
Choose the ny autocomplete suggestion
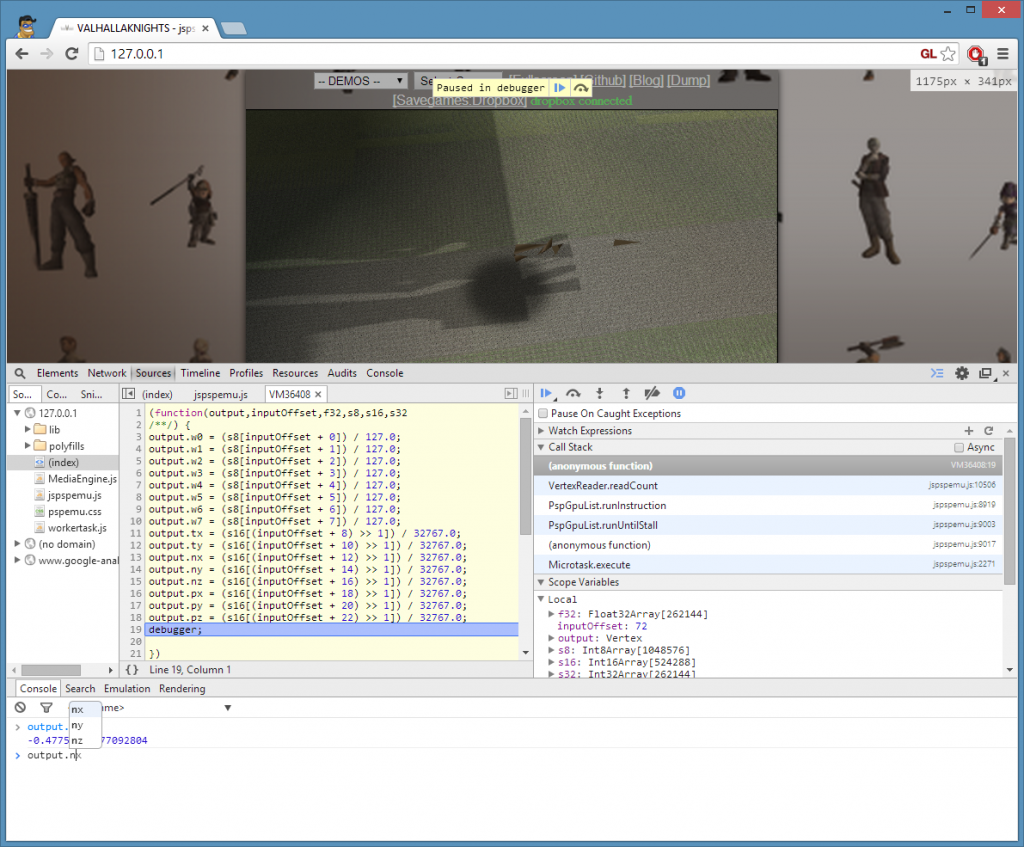(77, 725)
